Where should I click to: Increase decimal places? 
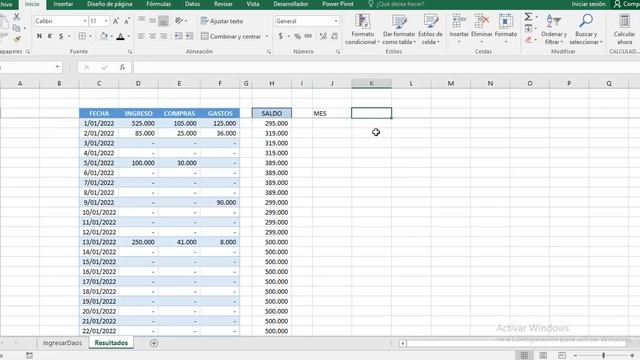(323, 36)
